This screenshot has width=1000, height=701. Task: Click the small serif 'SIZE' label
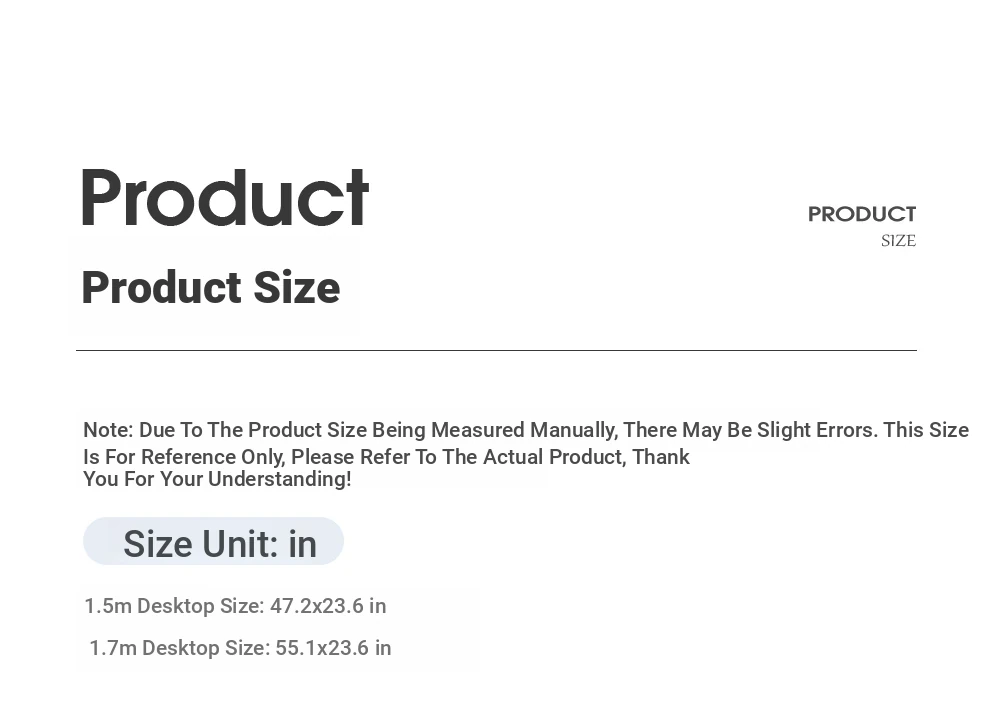[899, 240]
